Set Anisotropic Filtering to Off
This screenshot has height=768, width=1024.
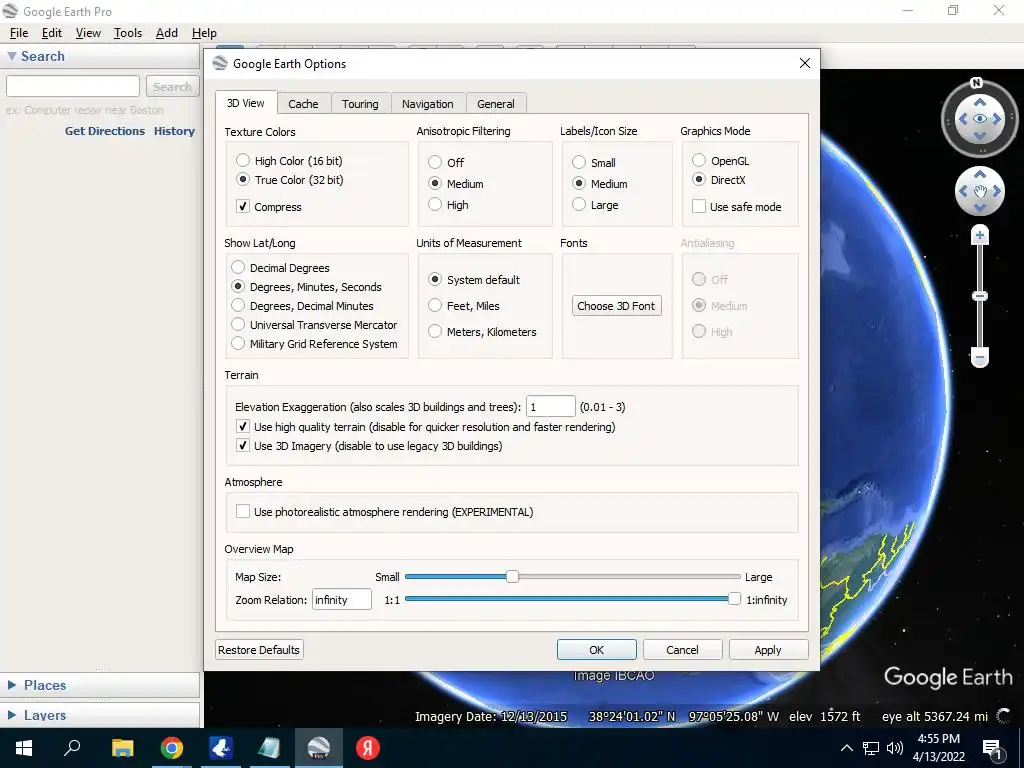point(435,162)
